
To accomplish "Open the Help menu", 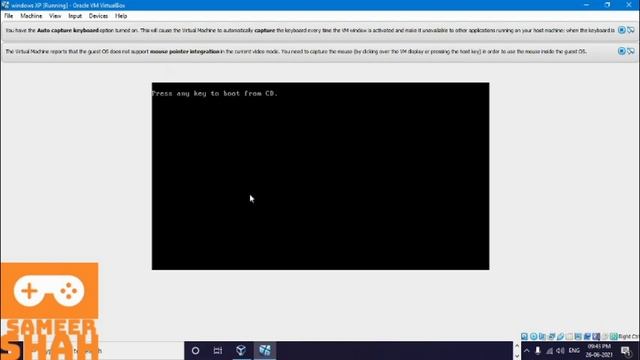I will coord(121,16).
